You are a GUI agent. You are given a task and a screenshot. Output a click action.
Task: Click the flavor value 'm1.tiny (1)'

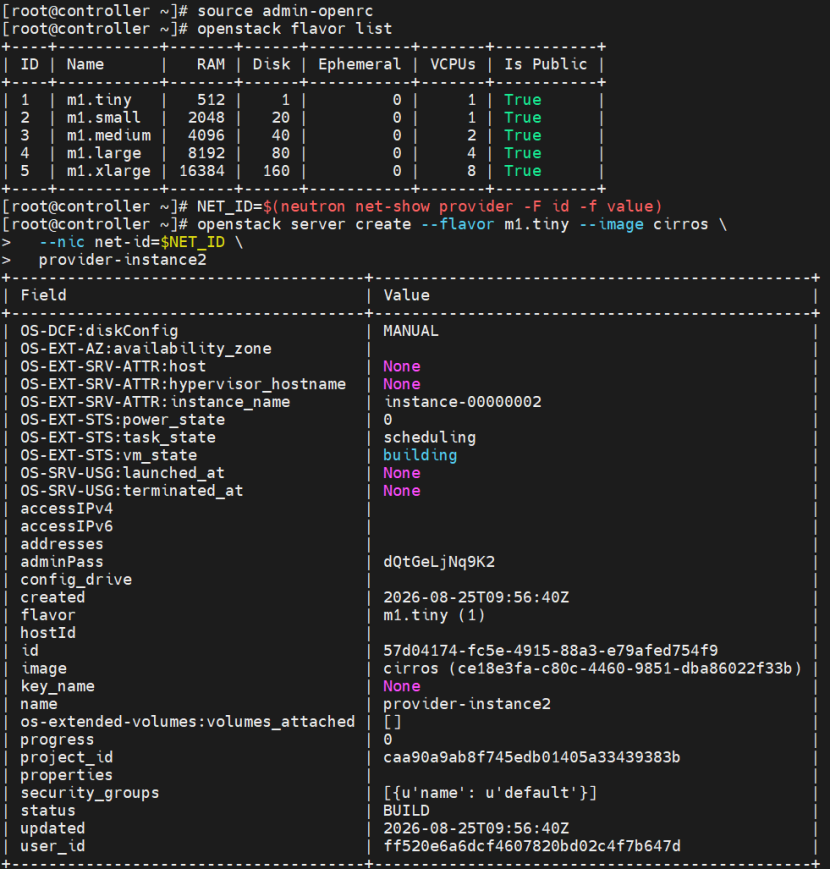434,615
